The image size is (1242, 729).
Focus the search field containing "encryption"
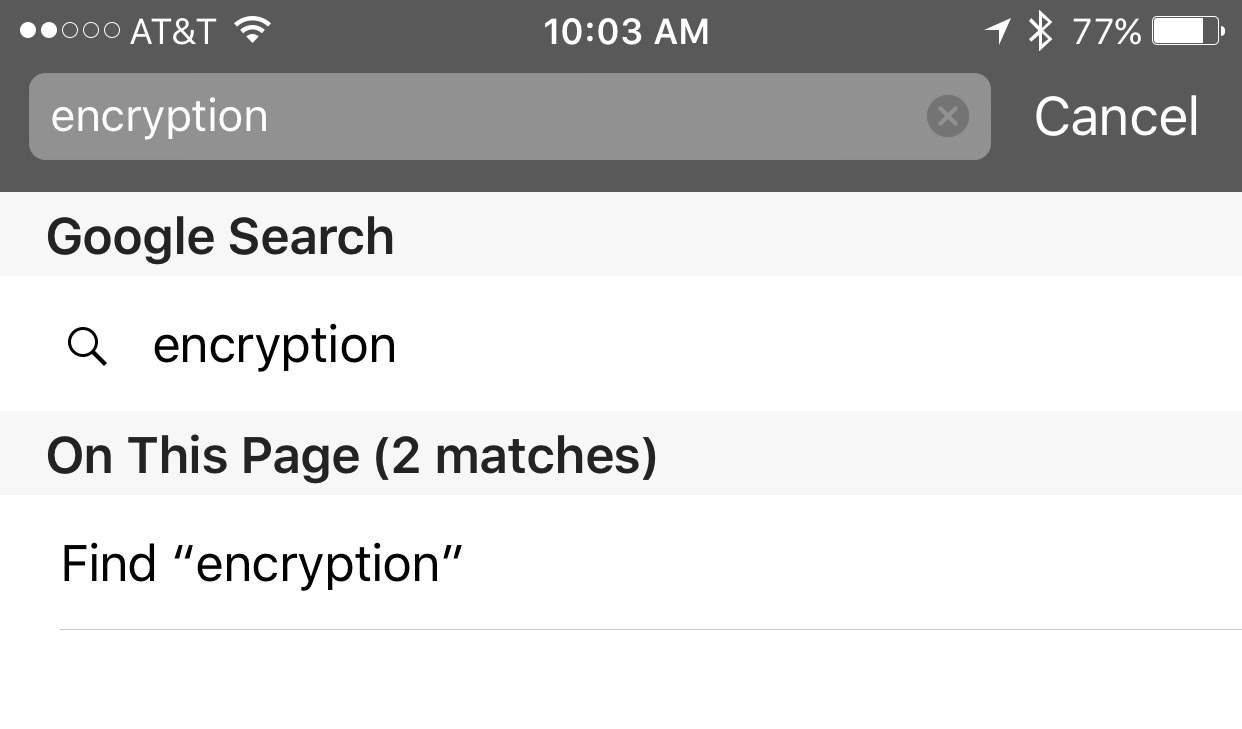pos(480,117)
